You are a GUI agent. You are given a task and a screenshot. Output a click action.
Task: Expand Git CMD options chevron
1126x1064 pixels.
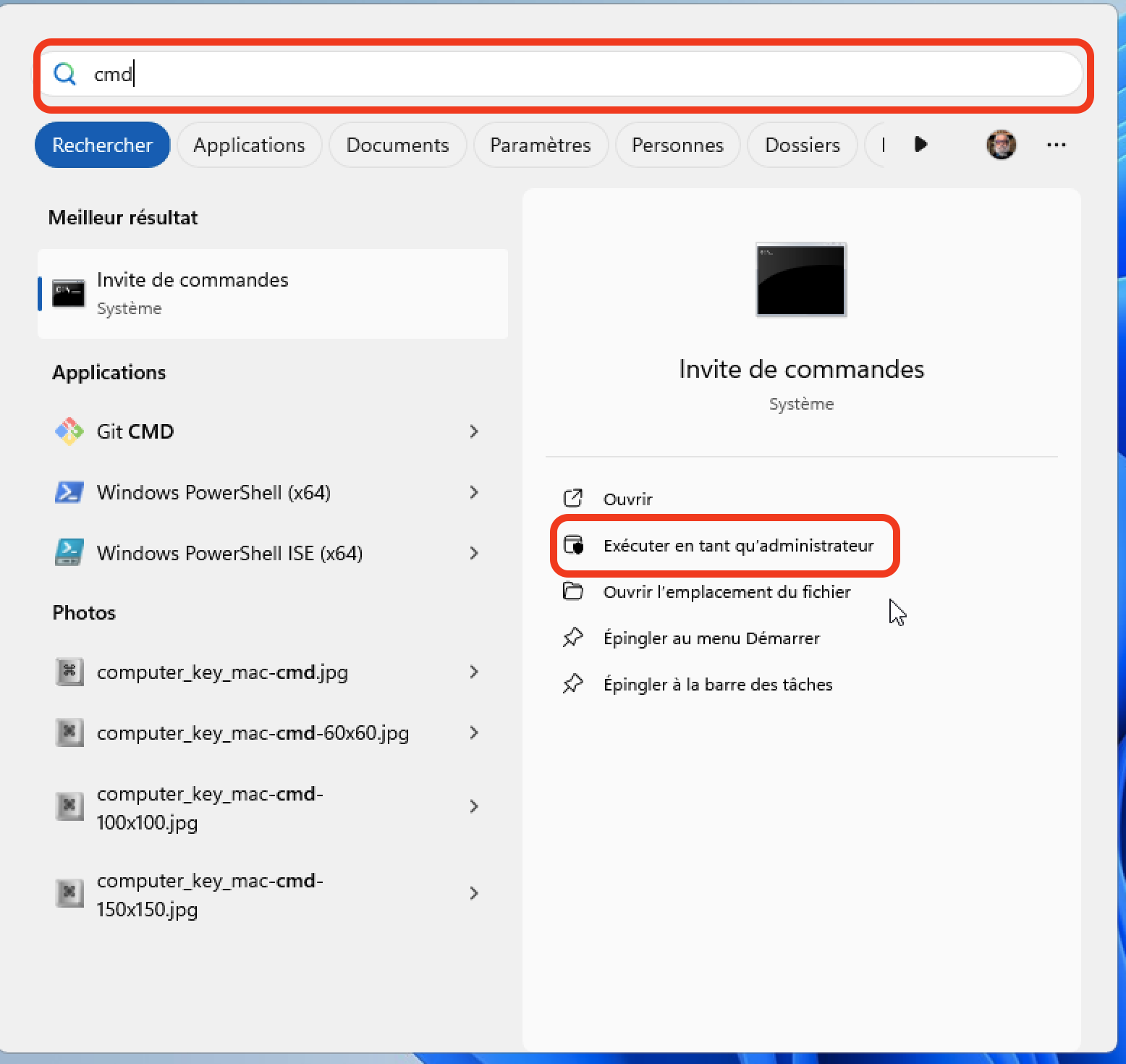474,431
